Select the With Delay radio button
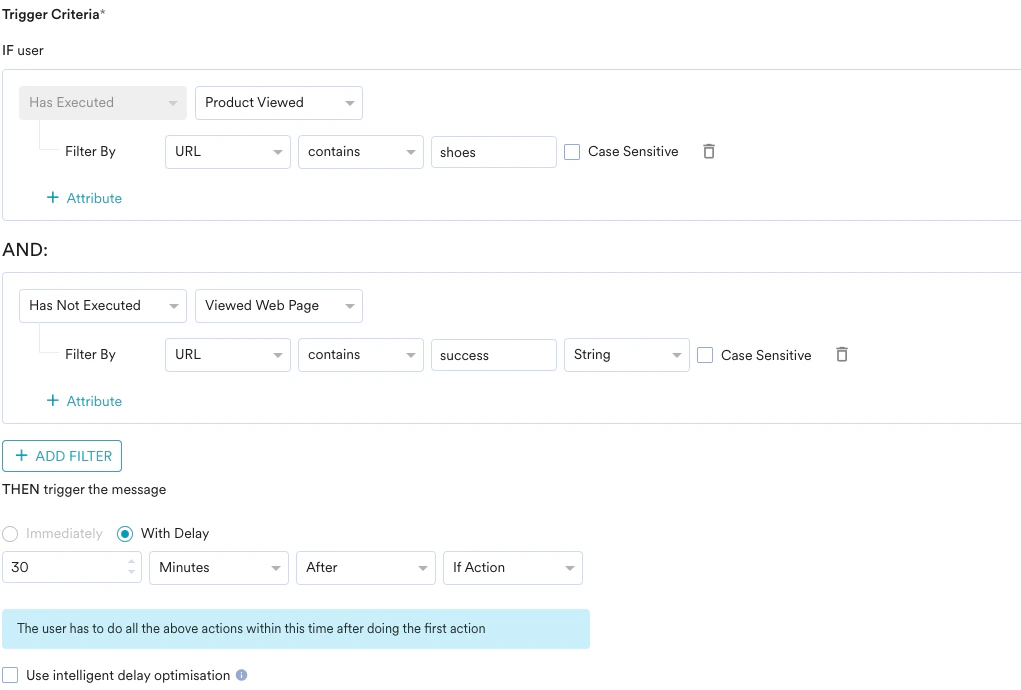1021x690 pixels. point(125,533)
